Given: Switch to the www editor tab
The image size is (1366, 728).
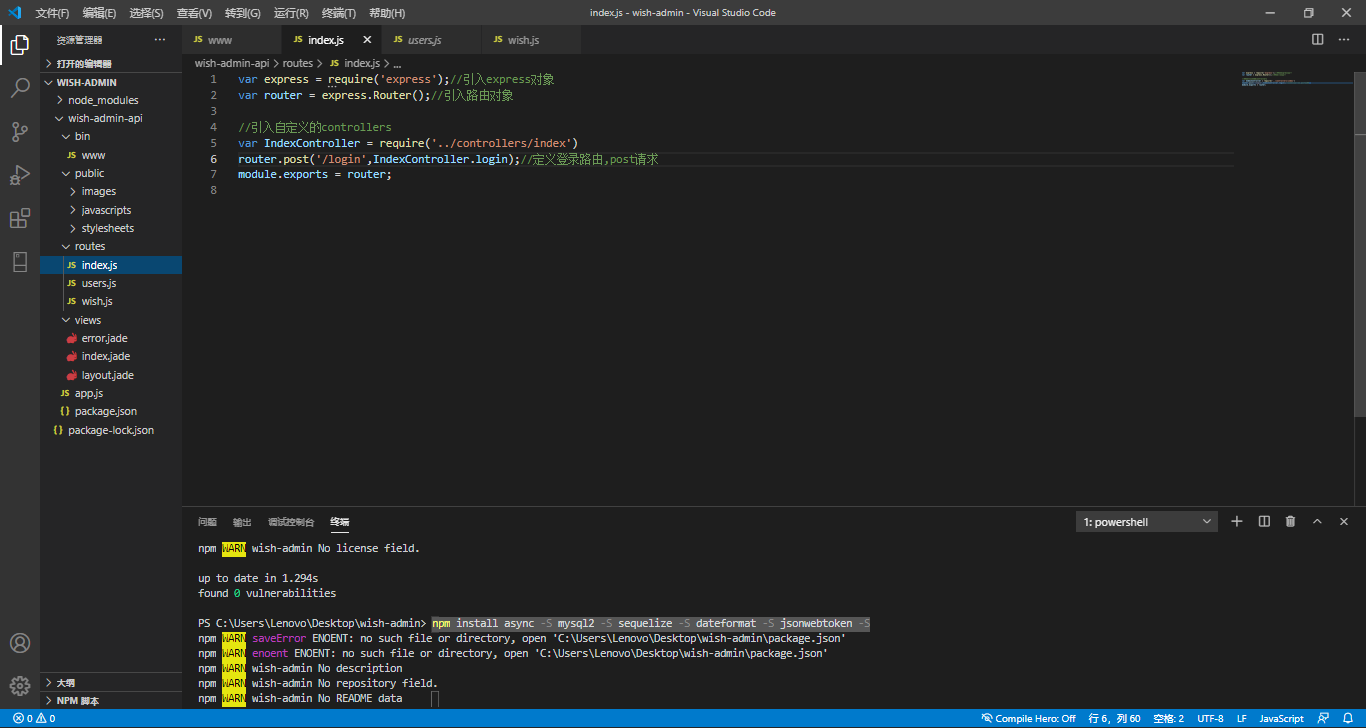Looking at the screenshot, I should pyautogui.click(x=232, y=40).
